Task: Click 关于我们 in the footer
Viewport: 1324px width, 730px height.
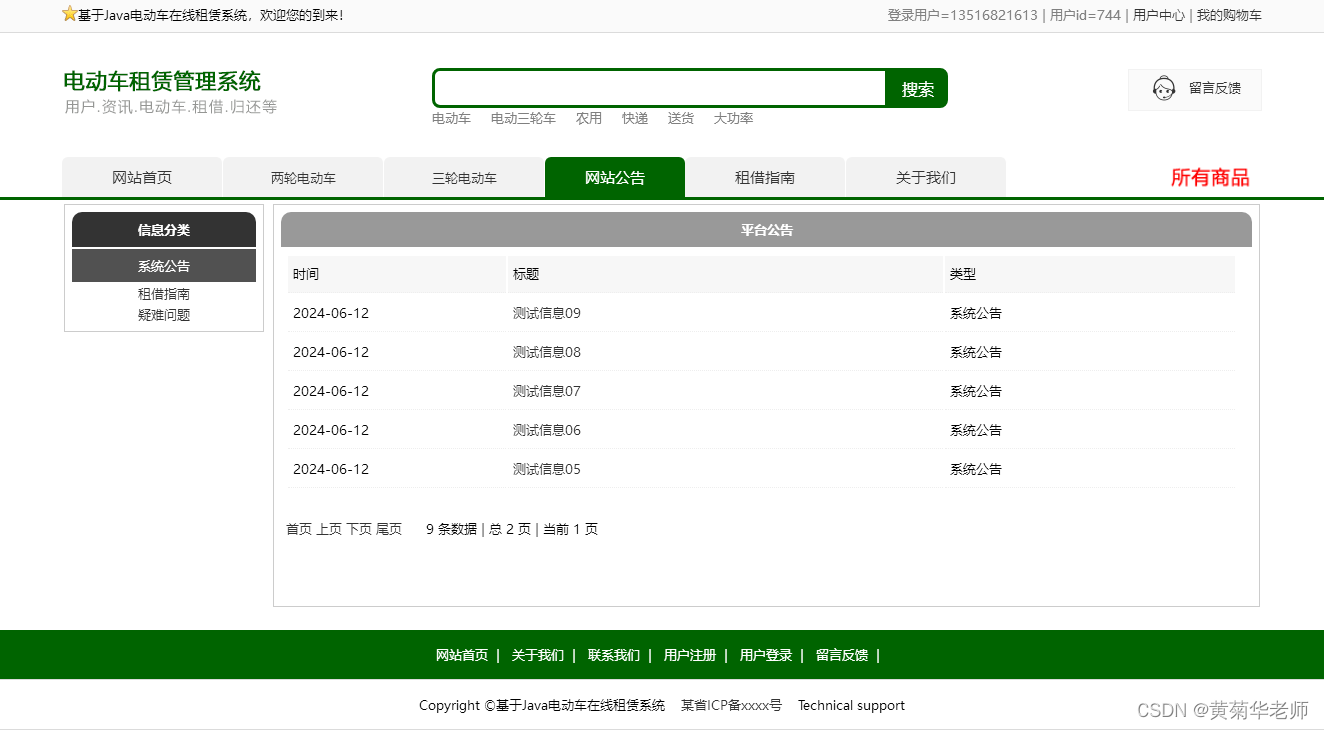Action: coord(538,655)
